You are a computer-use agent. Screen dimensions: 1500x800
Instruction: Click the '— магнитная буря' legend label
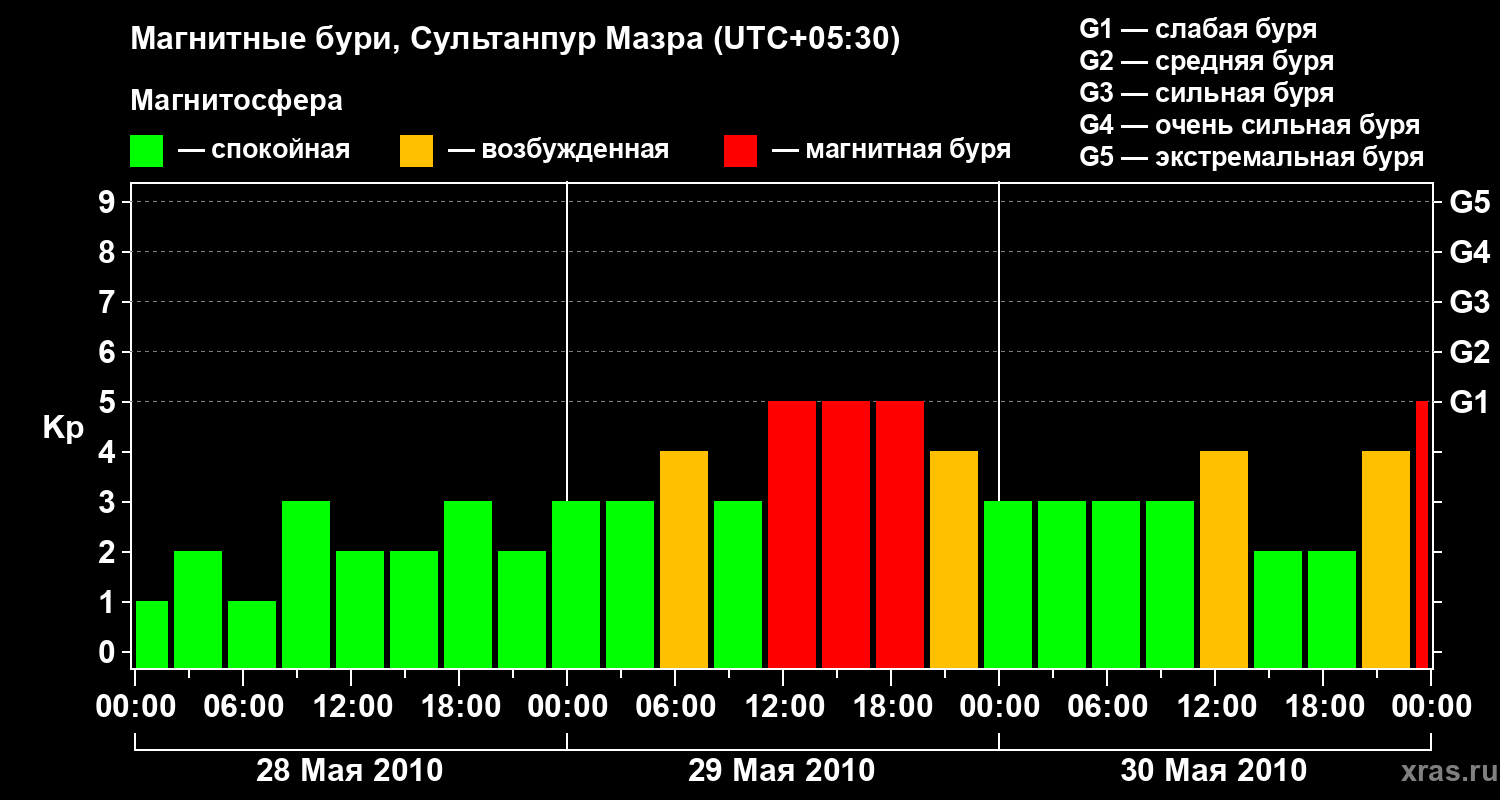click(x=891, y=150)
